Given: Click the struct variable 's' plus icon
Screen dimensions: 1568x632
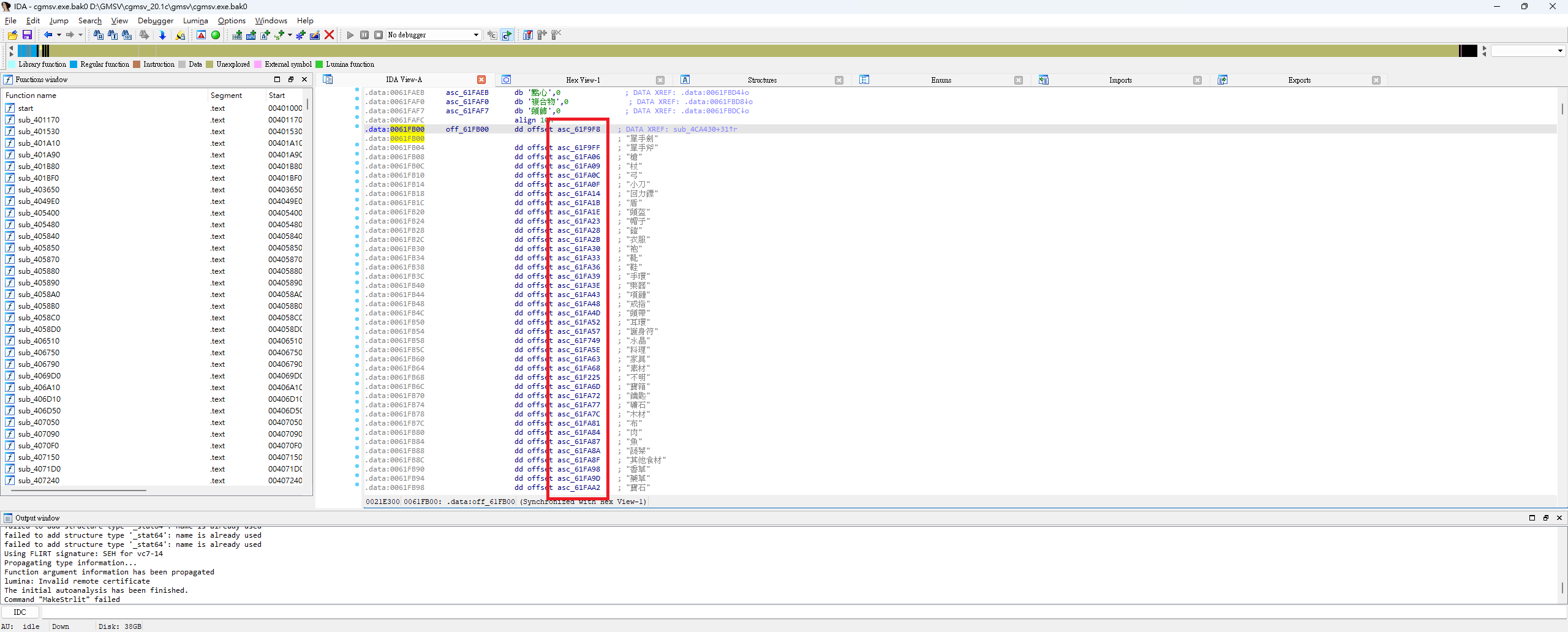Looking at the screenshot, I should [x=279, y=35].
